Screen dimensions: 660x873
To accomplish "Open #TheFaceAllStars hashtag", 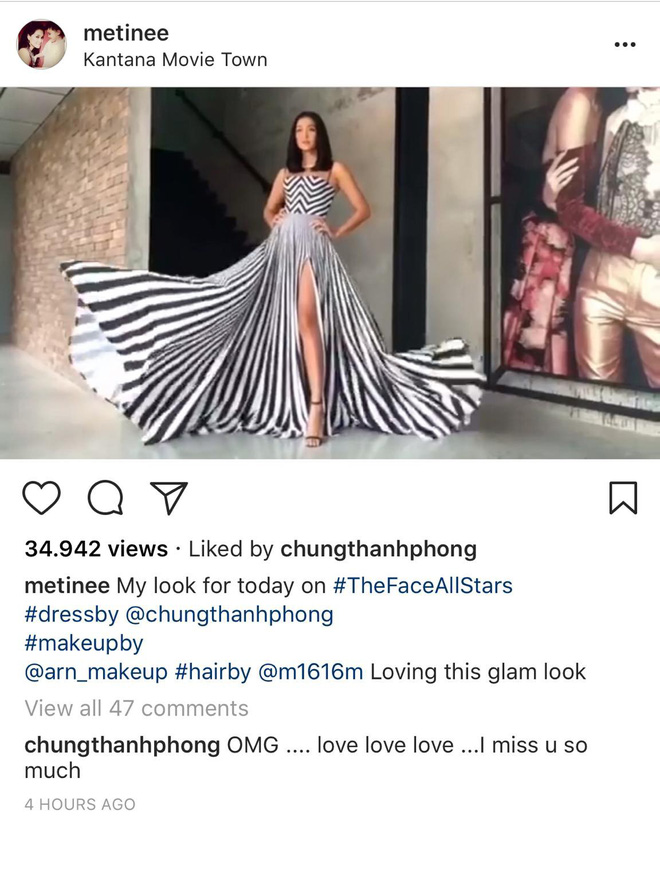I will click(x=423, y=586).
